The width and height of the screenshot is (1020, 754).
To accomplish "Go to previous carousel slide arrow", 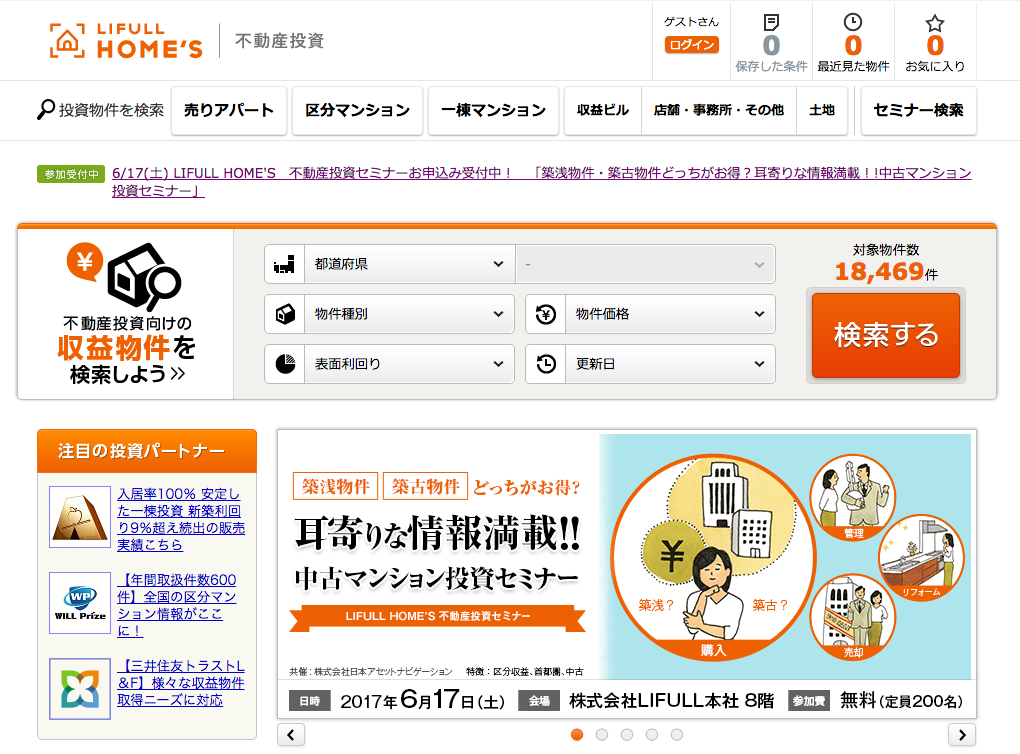I will click(x=291, y=735).
